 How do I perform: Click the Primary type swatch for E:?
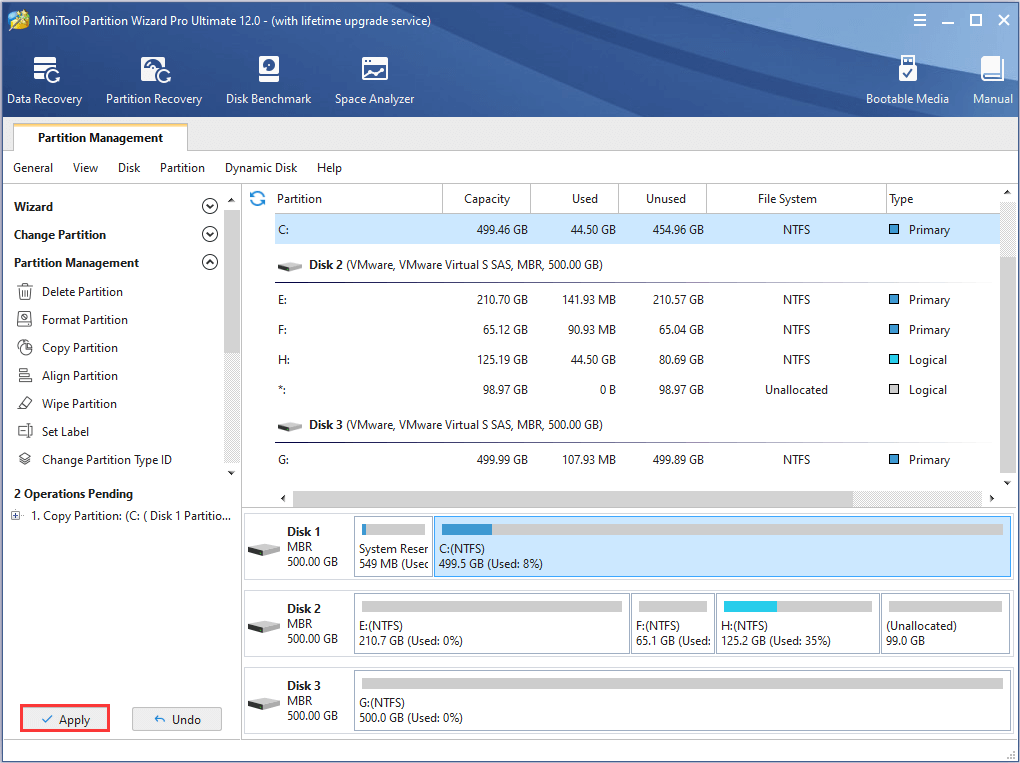pyautogui.click(x=894, y=299)
